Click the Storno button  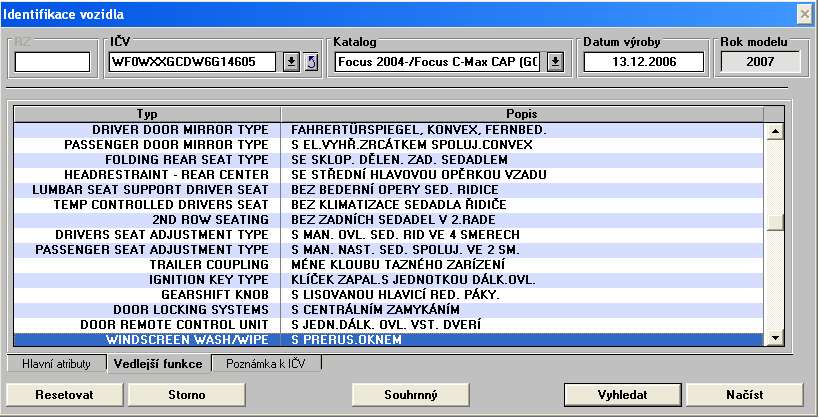[x=187, y=394]
